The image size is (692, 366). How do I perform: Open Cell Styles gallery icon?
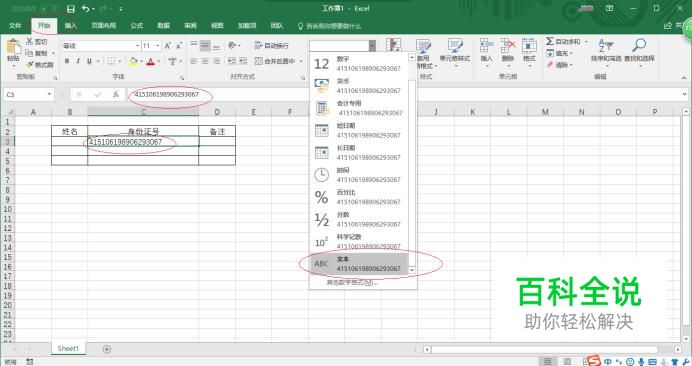click(x=455, y=46)
